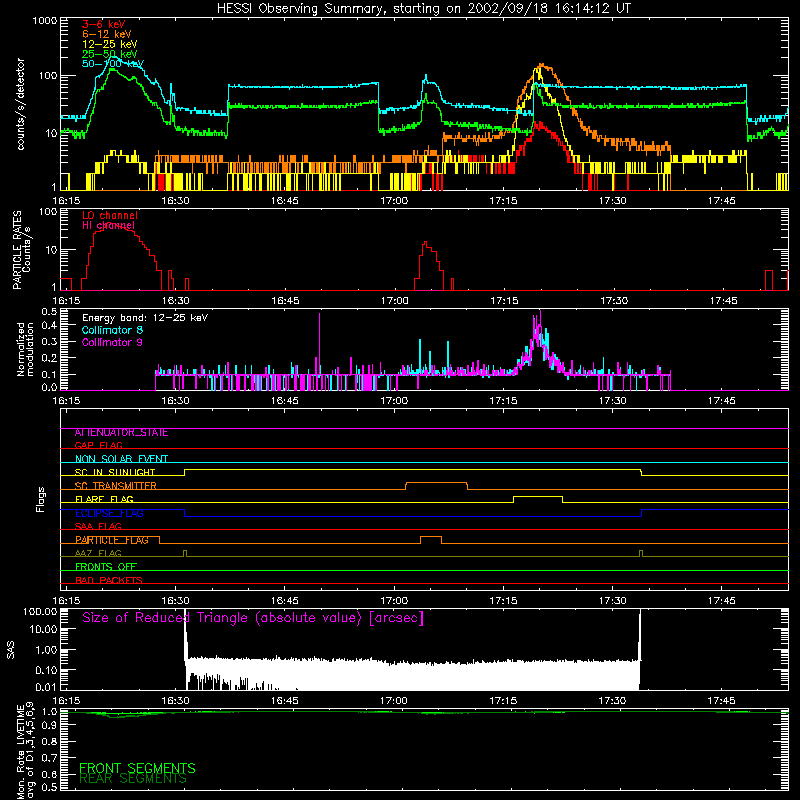Click the 0.9 tick on the livetime axis
Viewport: 800px width, 800px height.
[x=49, y=726]
